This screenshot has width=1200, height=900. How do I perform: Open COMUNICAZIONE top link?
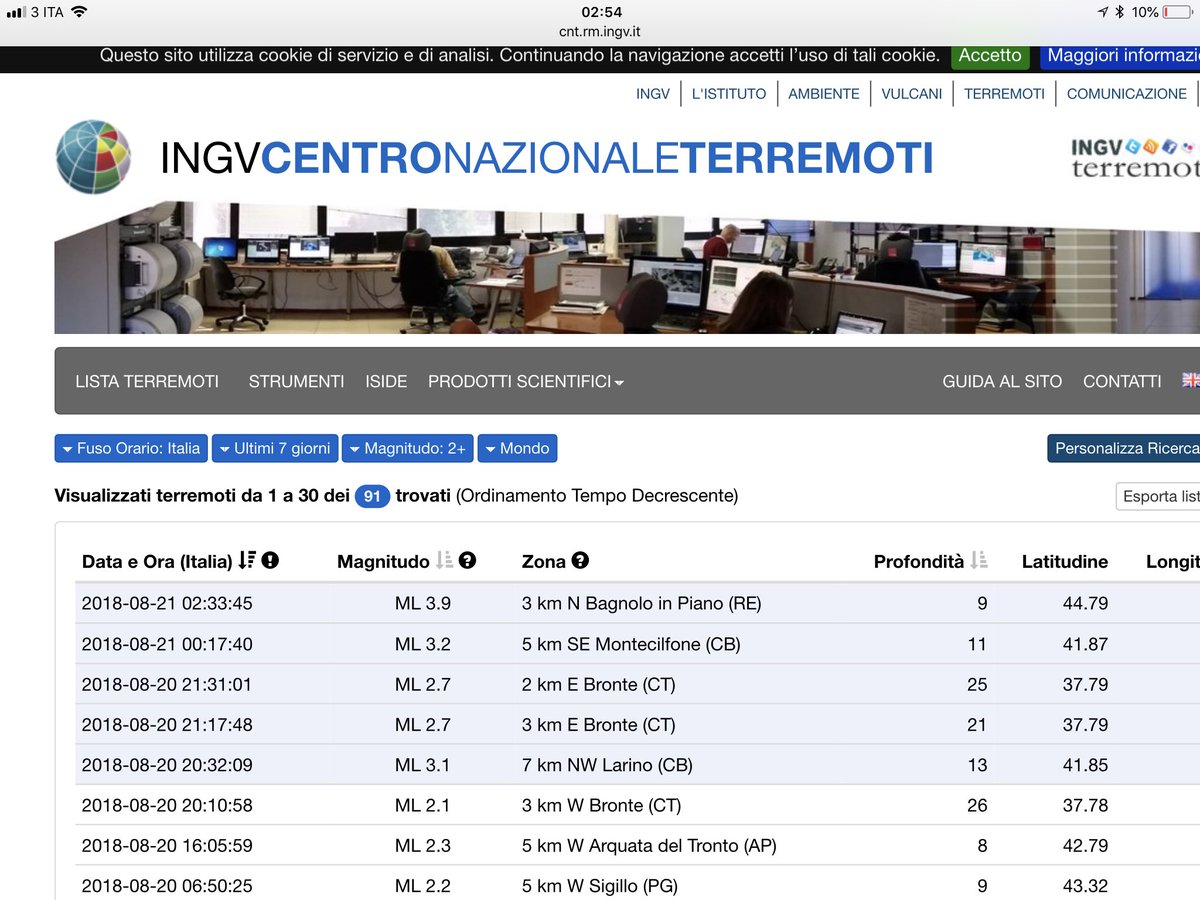point(1127,93)
